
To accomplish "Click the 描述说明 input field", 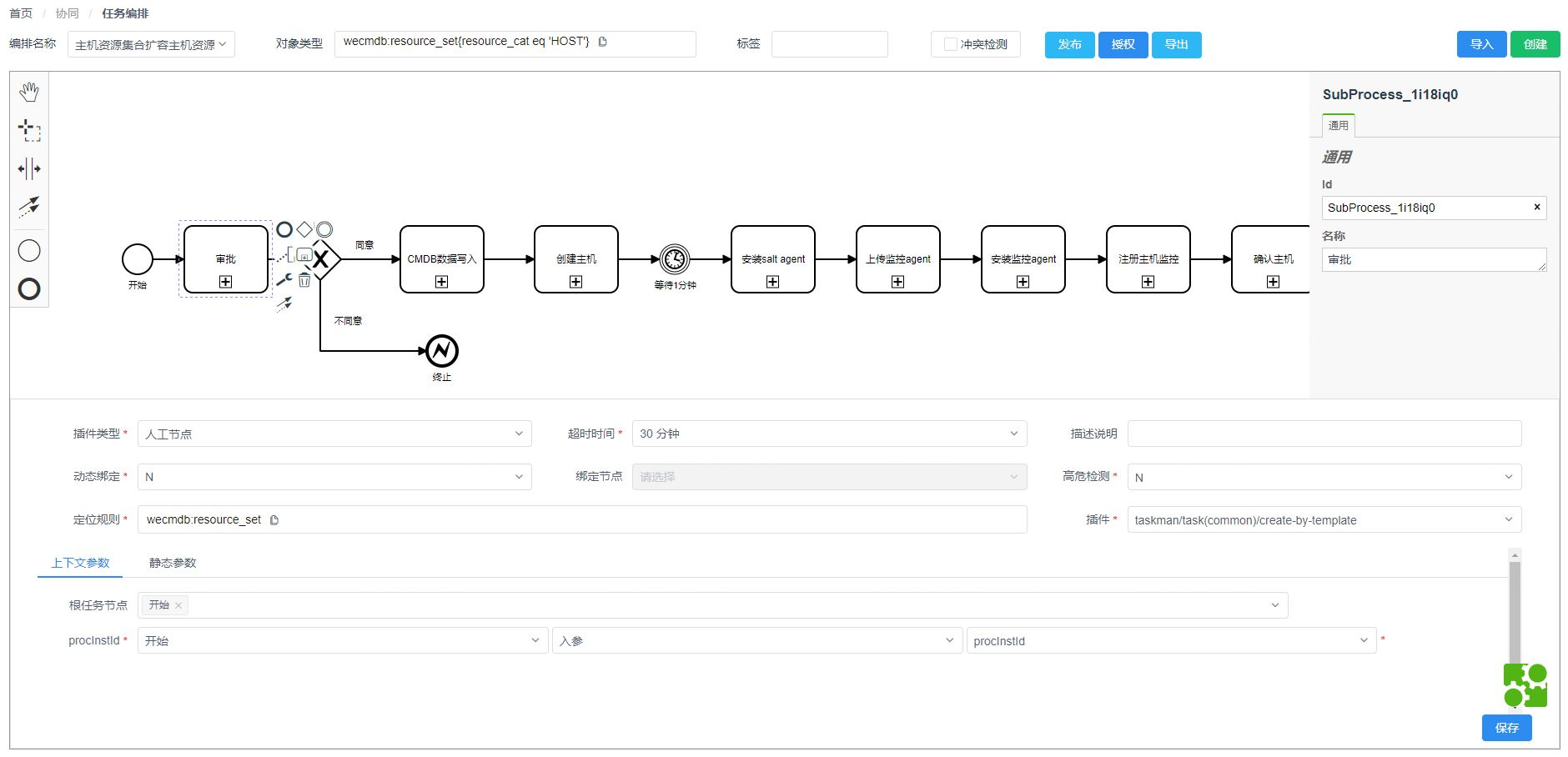I will tap(1324, 434).
